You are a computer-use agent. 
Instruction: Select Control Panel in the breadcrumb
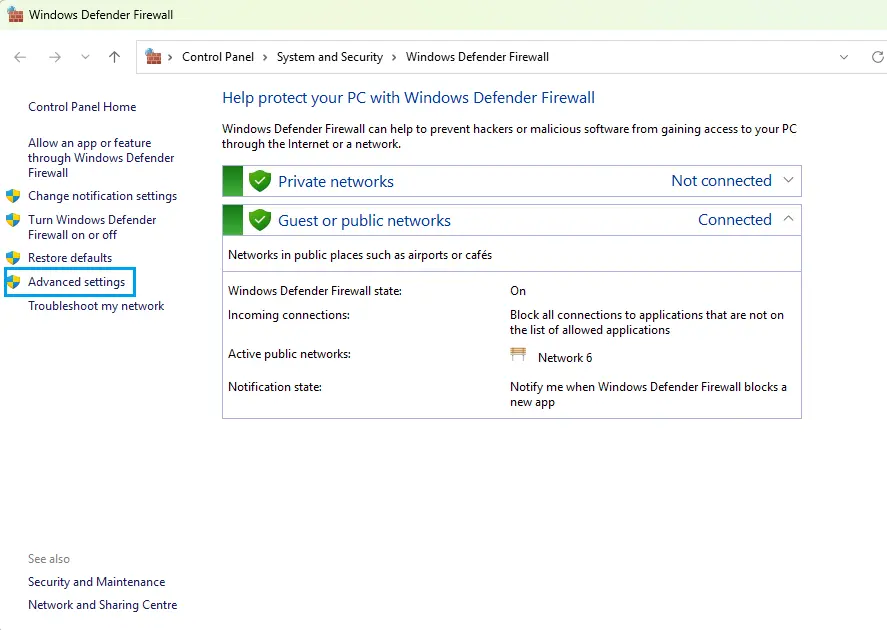[x=218, y=57]
